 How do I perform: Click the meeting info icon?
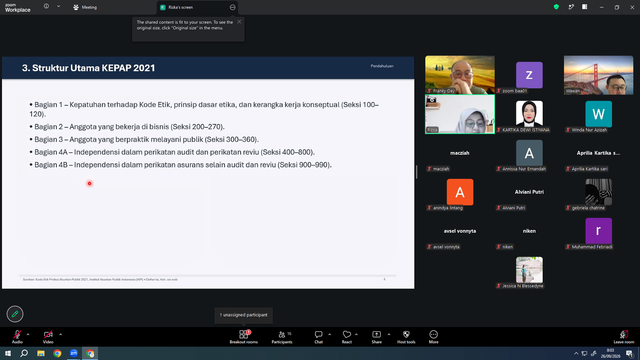point(46,7)
